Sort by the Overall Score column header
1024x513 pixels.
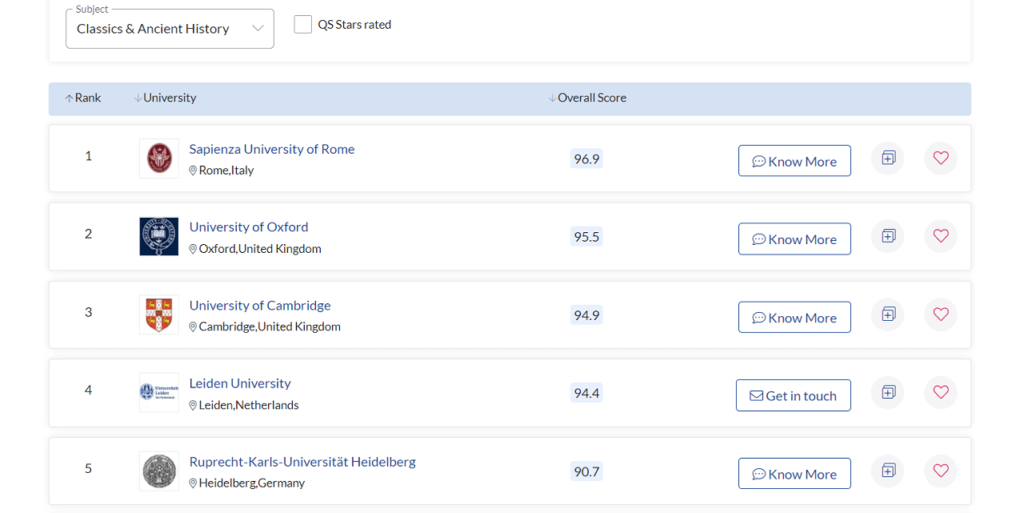click(588, 98)
